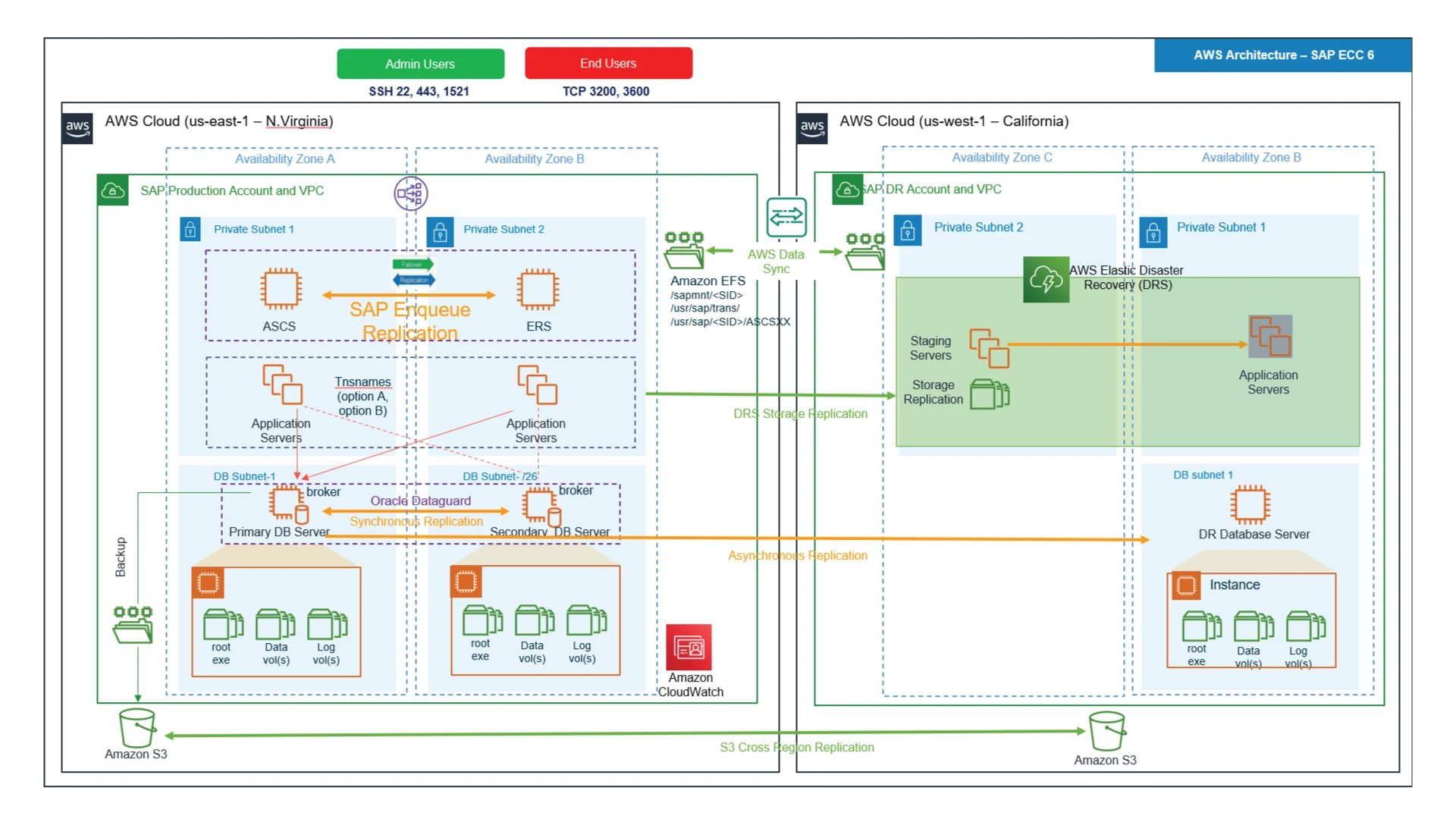Click the purple load balancer icon
The width and height of the screenshot is (1456, 825).
[x=411, y=193]
